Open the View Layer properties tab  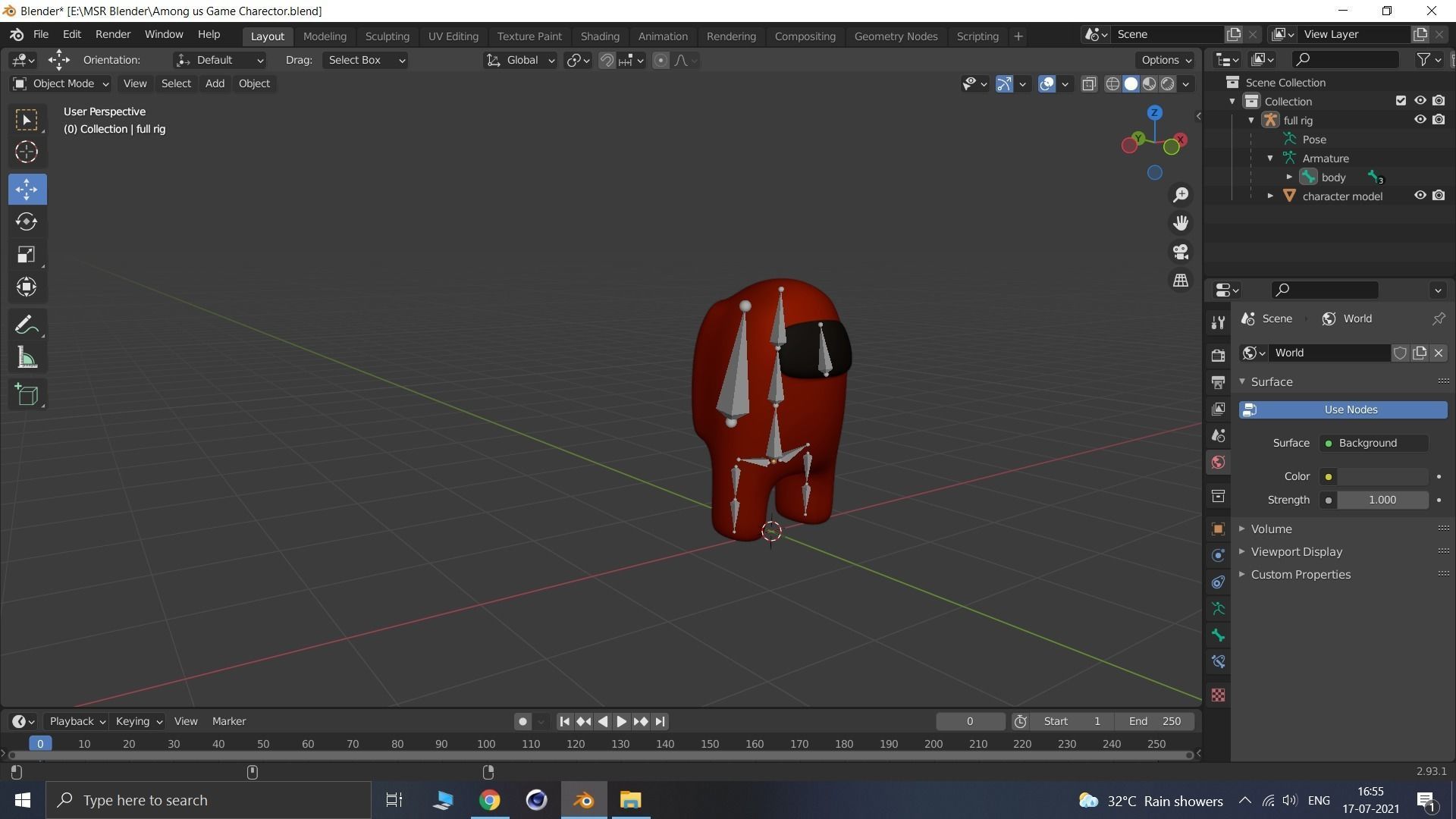tap(1218, 409)
